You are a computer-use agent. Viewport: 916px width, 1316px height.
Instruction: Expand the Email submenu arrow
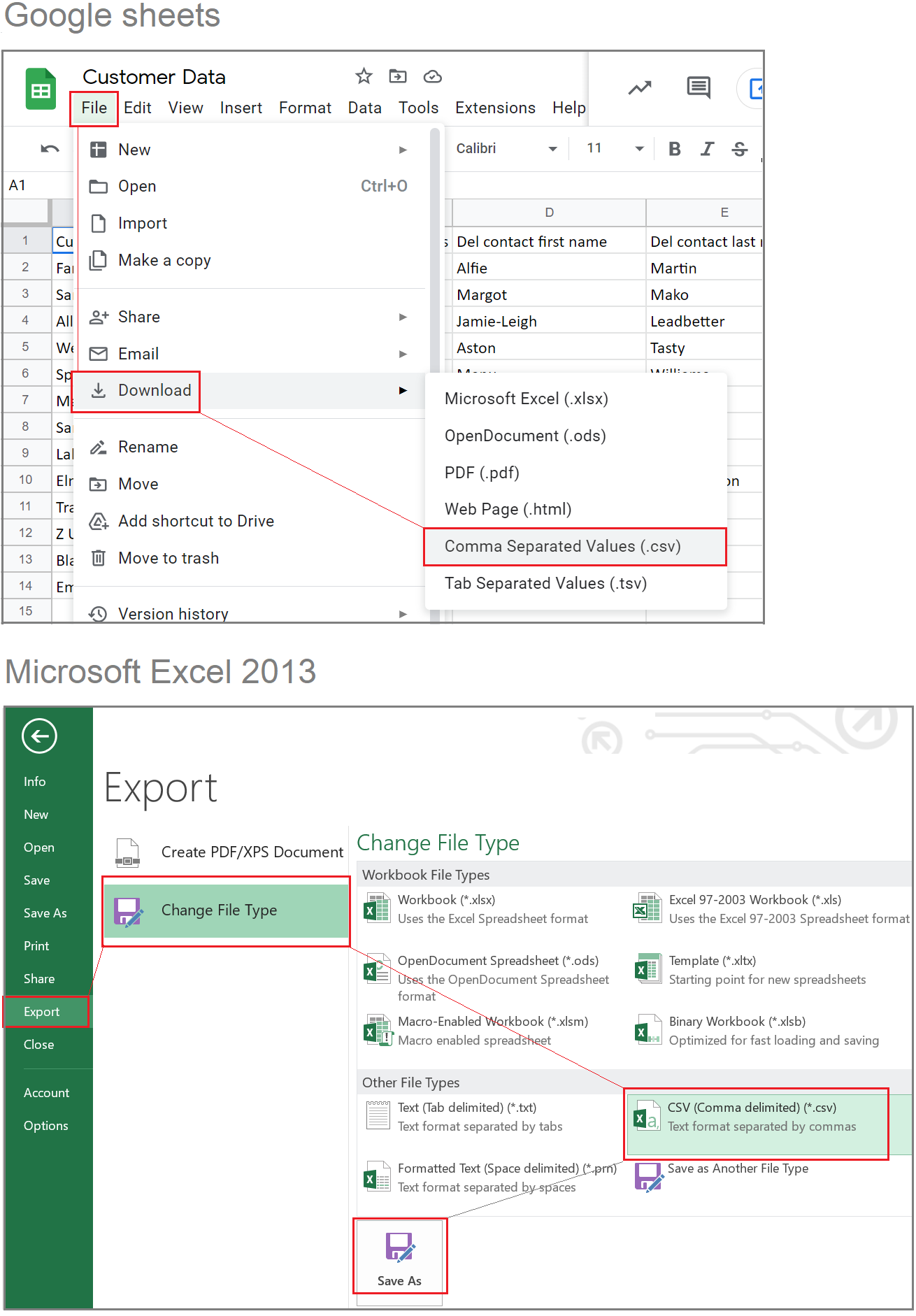pyautogui.click(x=403, y=354)
